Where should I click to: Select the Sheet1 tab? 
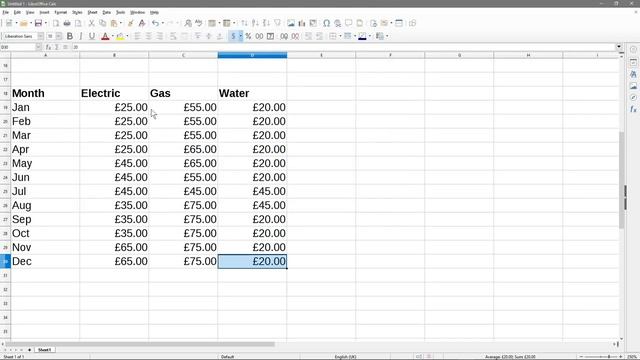(44, 350)
